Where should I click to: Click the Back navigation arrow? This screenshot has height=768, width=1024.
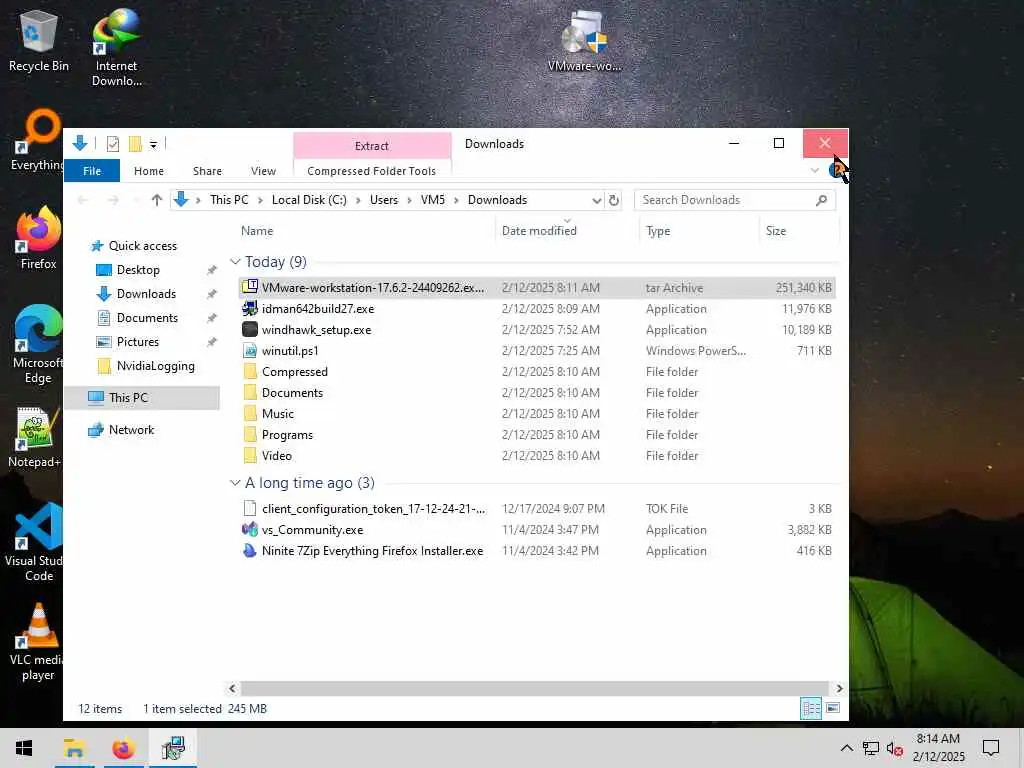click(x=83, y=200)
